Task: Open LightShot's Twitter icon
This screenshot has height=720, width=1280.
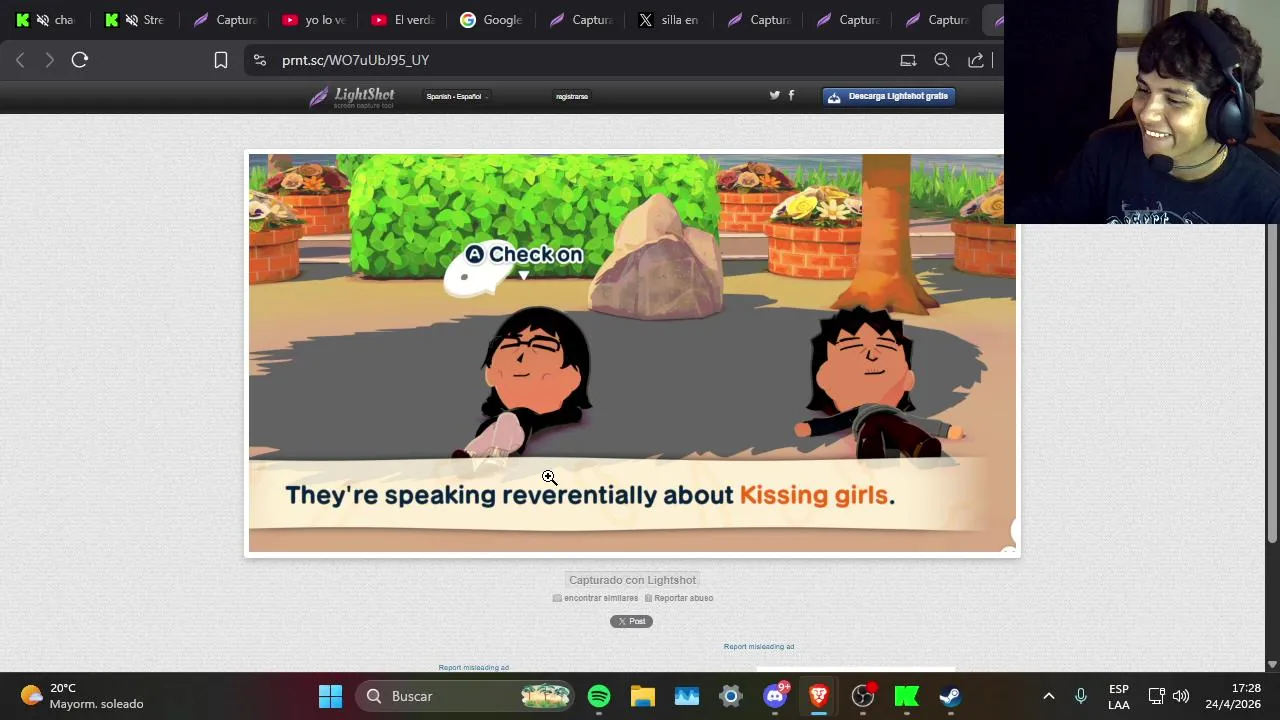Action: coord(774,95)
